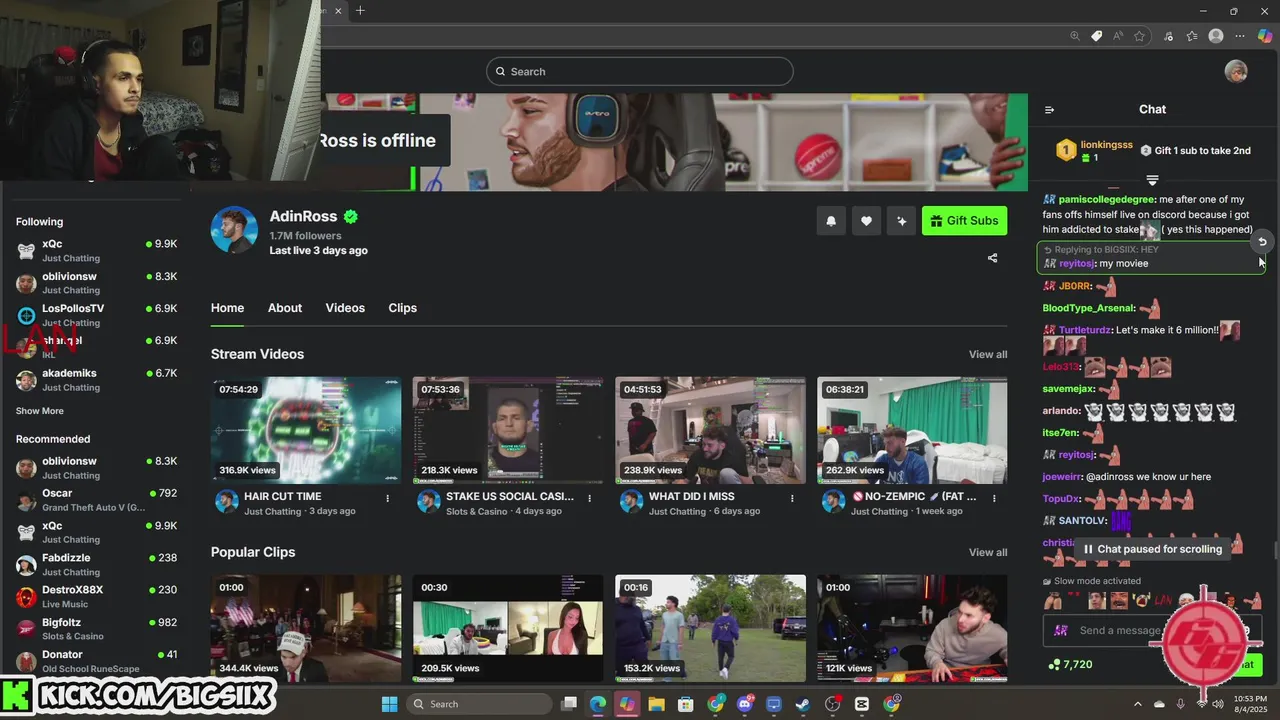Open File Explorer from taskbar
This screenshot has width=1280, height=720.
point(656,704)
